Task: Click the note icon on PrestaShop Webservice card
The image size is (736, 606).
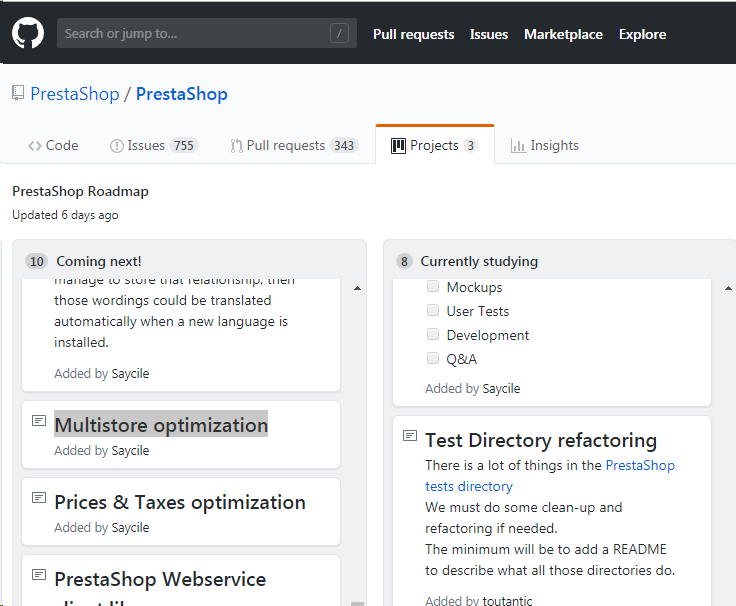Action: 39,575
